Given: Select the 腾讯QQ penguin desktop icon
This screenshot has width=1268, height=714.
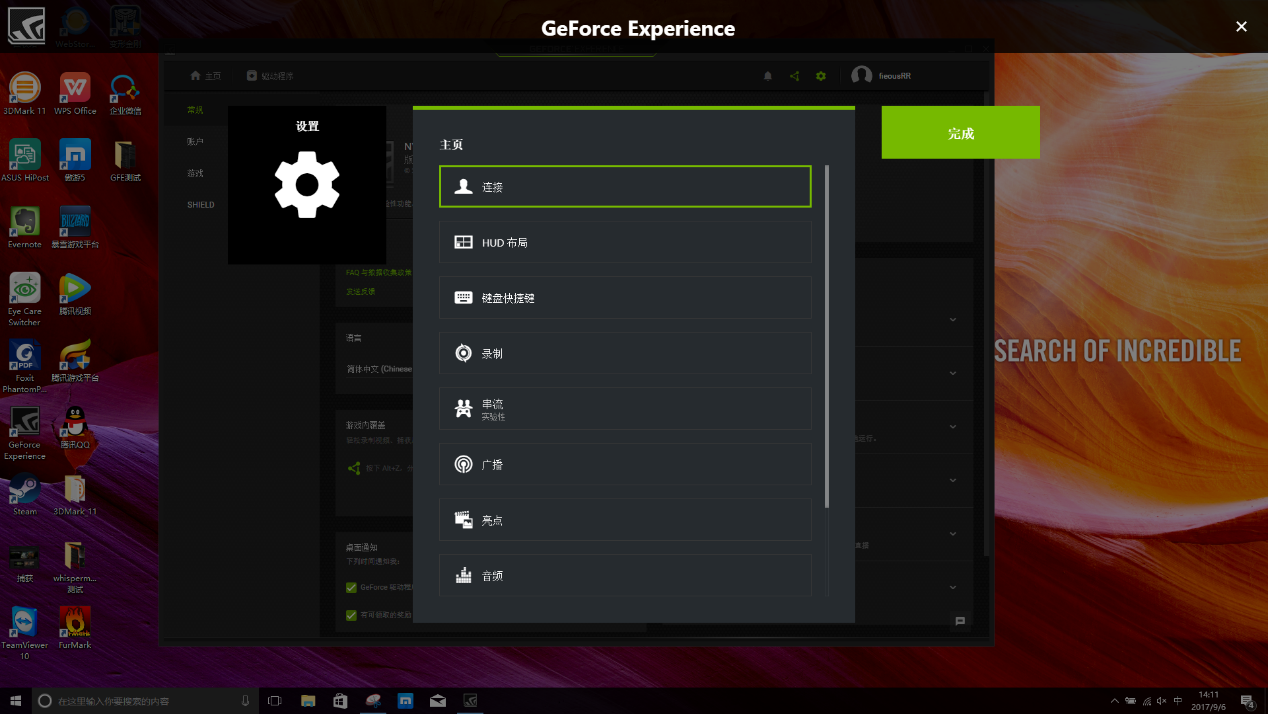Looking at the screenshot, I should point(75,428).
